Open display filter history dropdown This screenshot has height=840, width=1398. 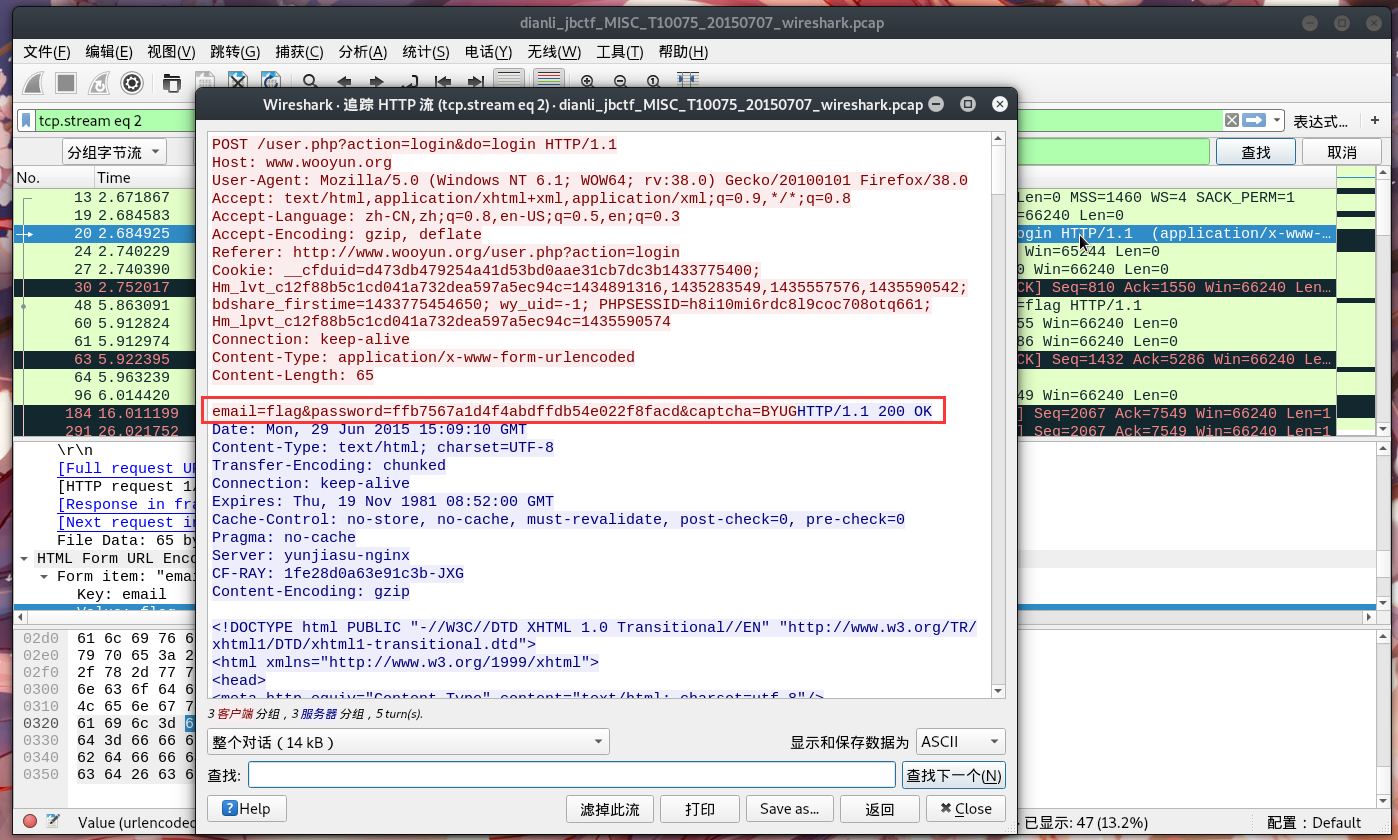1277,121
